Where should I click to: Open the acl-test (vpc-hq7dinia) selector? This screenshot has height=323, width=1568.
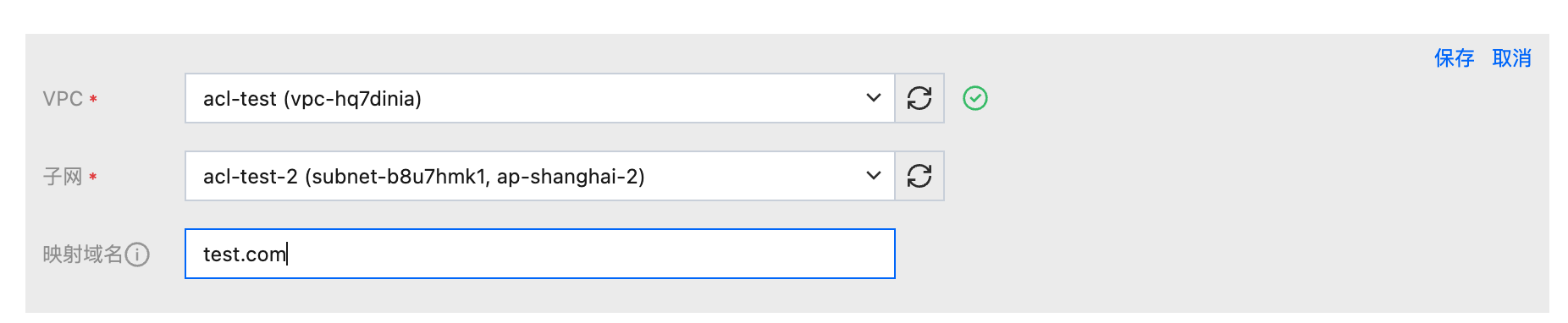[x=540, y=98]
